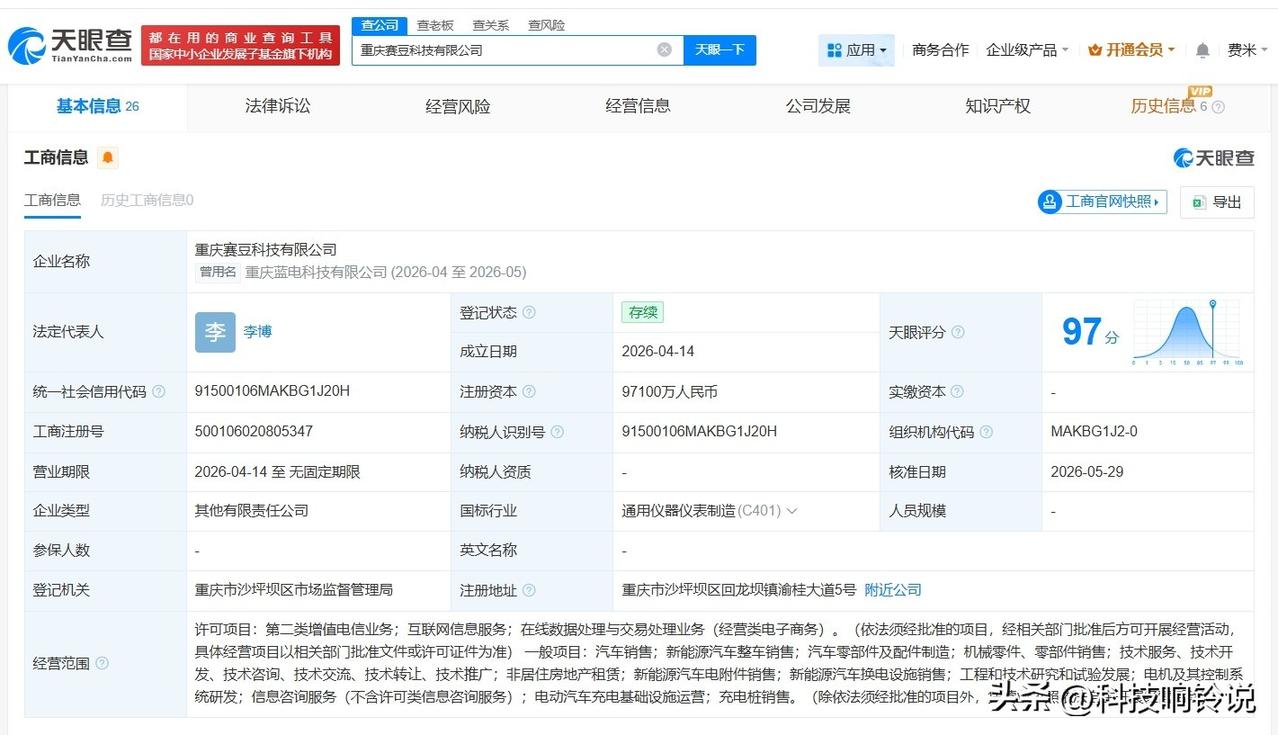Viewport: 1278px width, 735px height.
Task: Click the help icon next to 登记状态
Action: (529, 313)
